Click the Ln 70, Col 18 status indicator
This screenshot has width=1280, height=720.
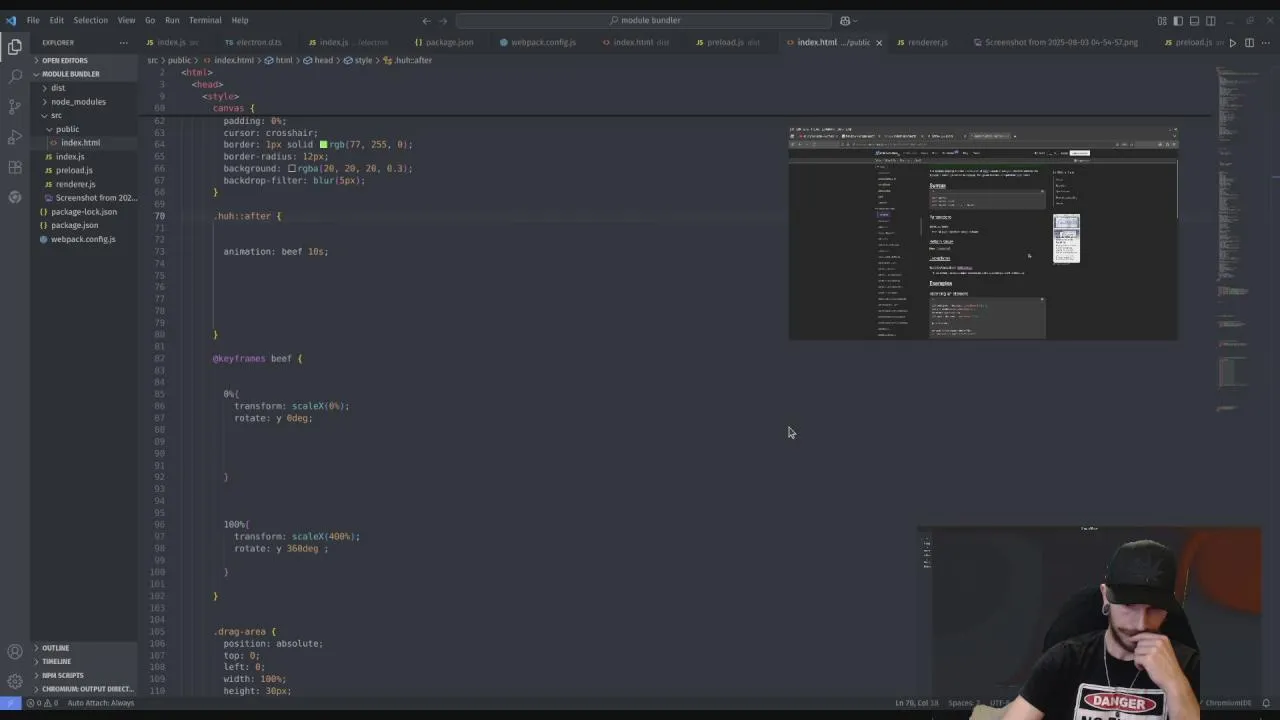coord(916,703)
